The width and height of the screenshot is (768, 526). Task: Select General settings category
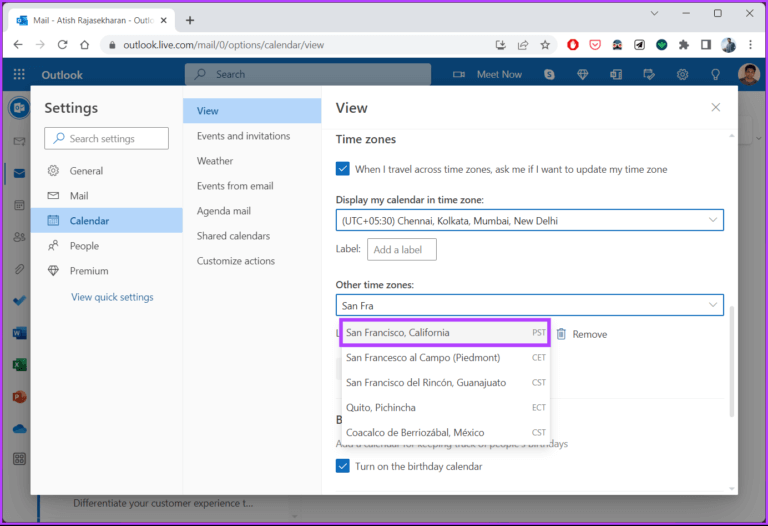click(107, 170)
